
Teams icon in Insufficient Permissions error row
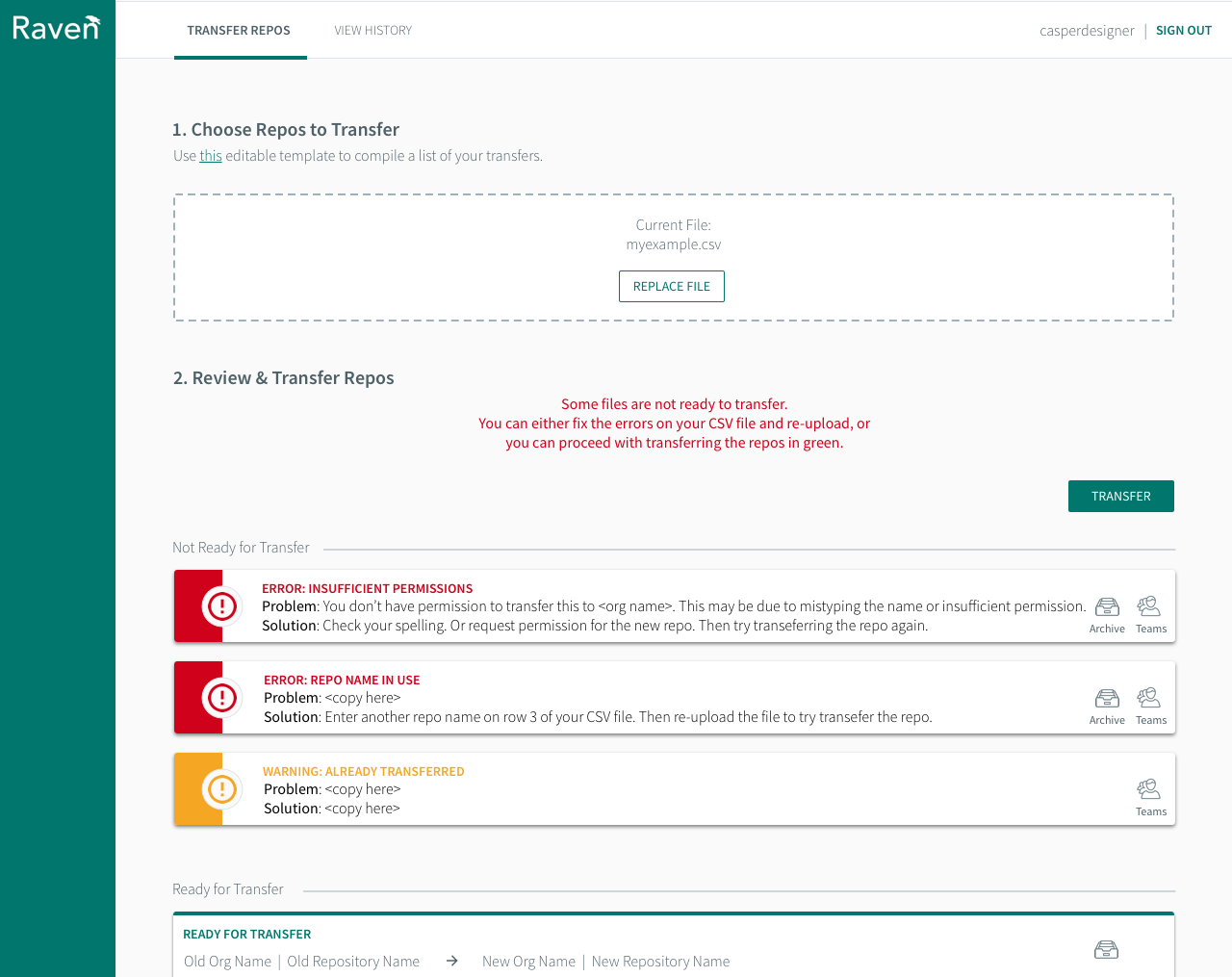coord(1149,605)
